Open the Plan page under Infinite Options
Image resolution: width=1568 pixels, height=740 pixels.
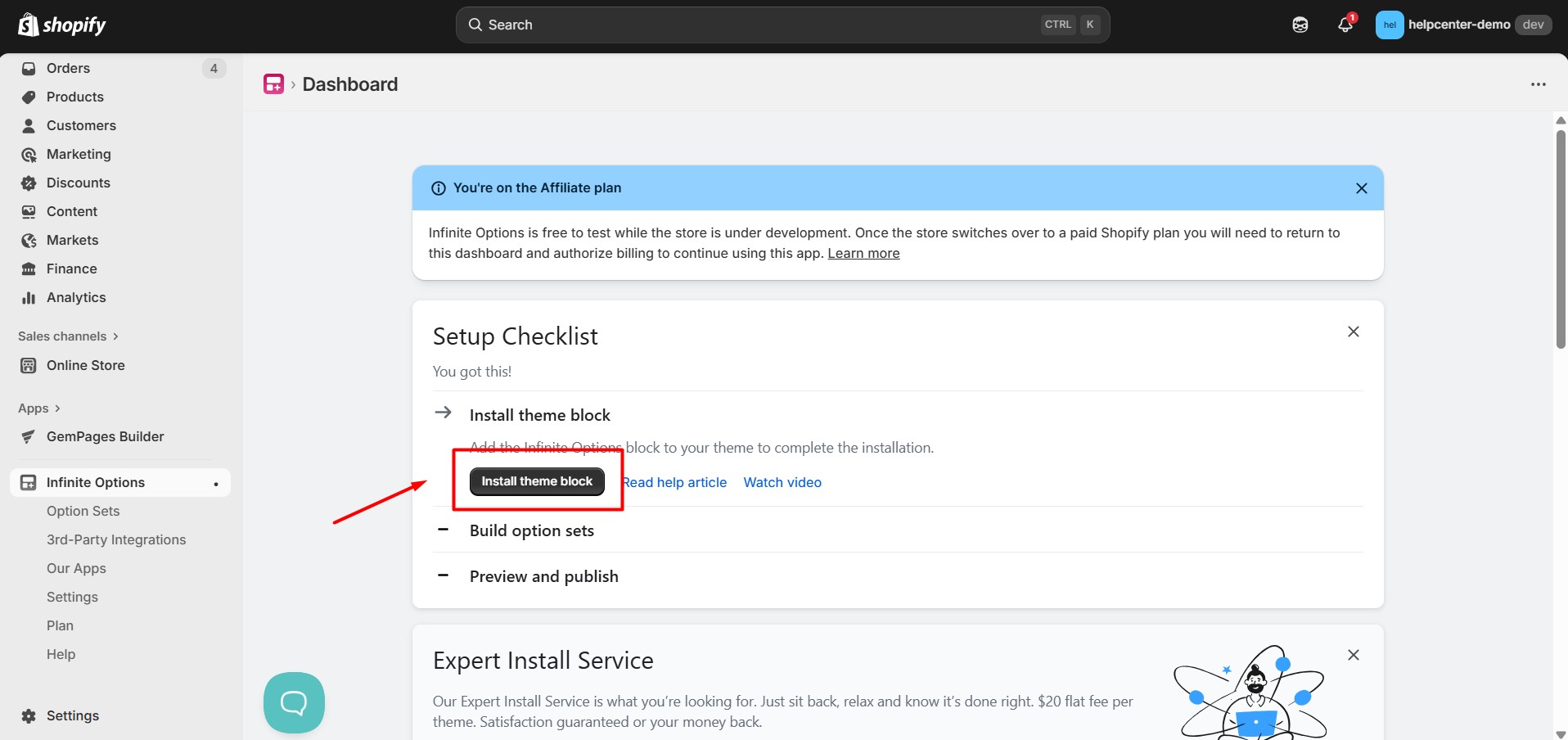(60, 625)
